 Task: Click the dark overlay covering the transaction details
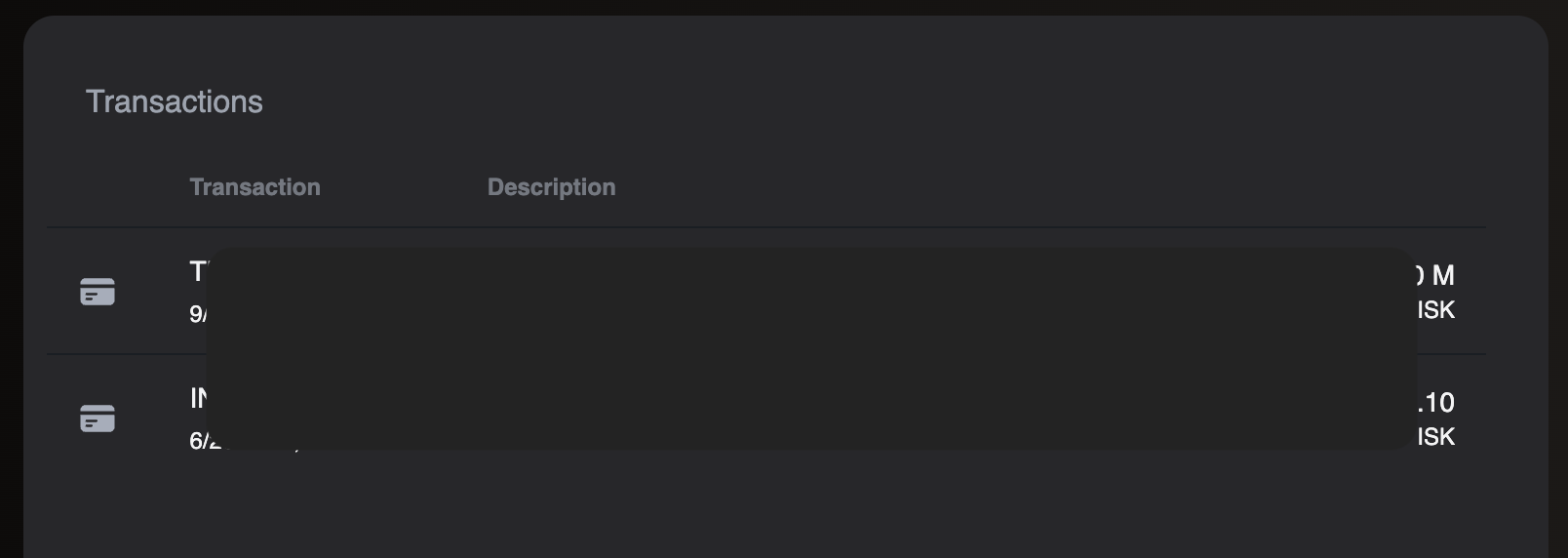(809, 348)
